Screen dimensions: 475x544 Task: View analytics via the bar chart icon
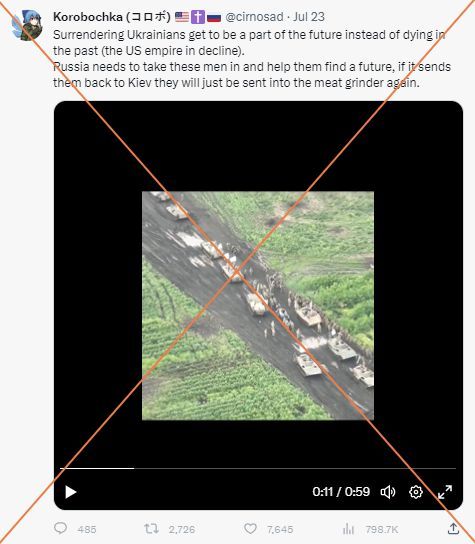click(348, 529)
